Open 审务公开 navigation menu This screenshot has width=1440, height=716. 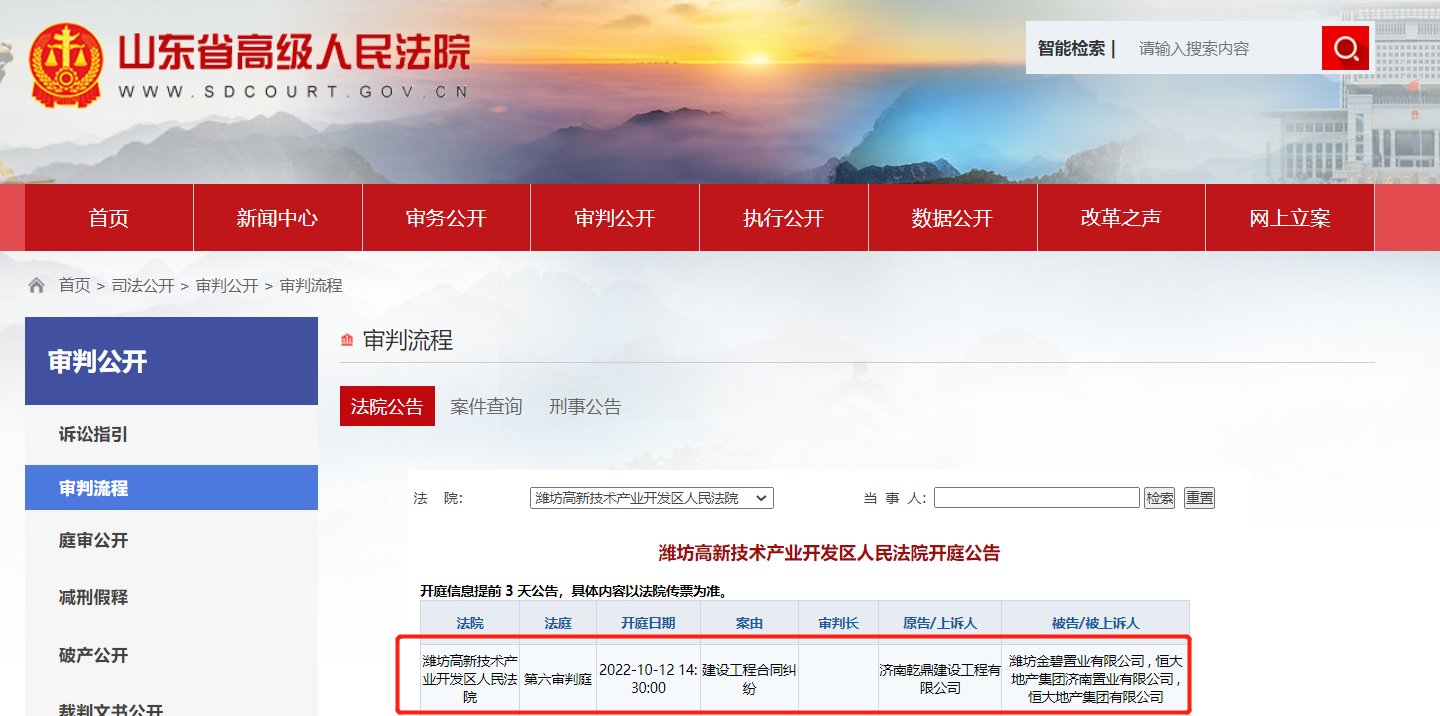click(446, 218)
